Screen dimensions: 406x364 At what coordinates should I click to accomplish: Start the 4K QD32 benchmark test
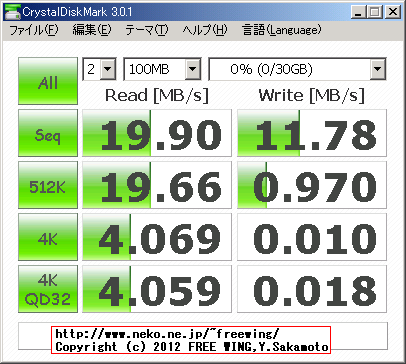coord(48,289)
